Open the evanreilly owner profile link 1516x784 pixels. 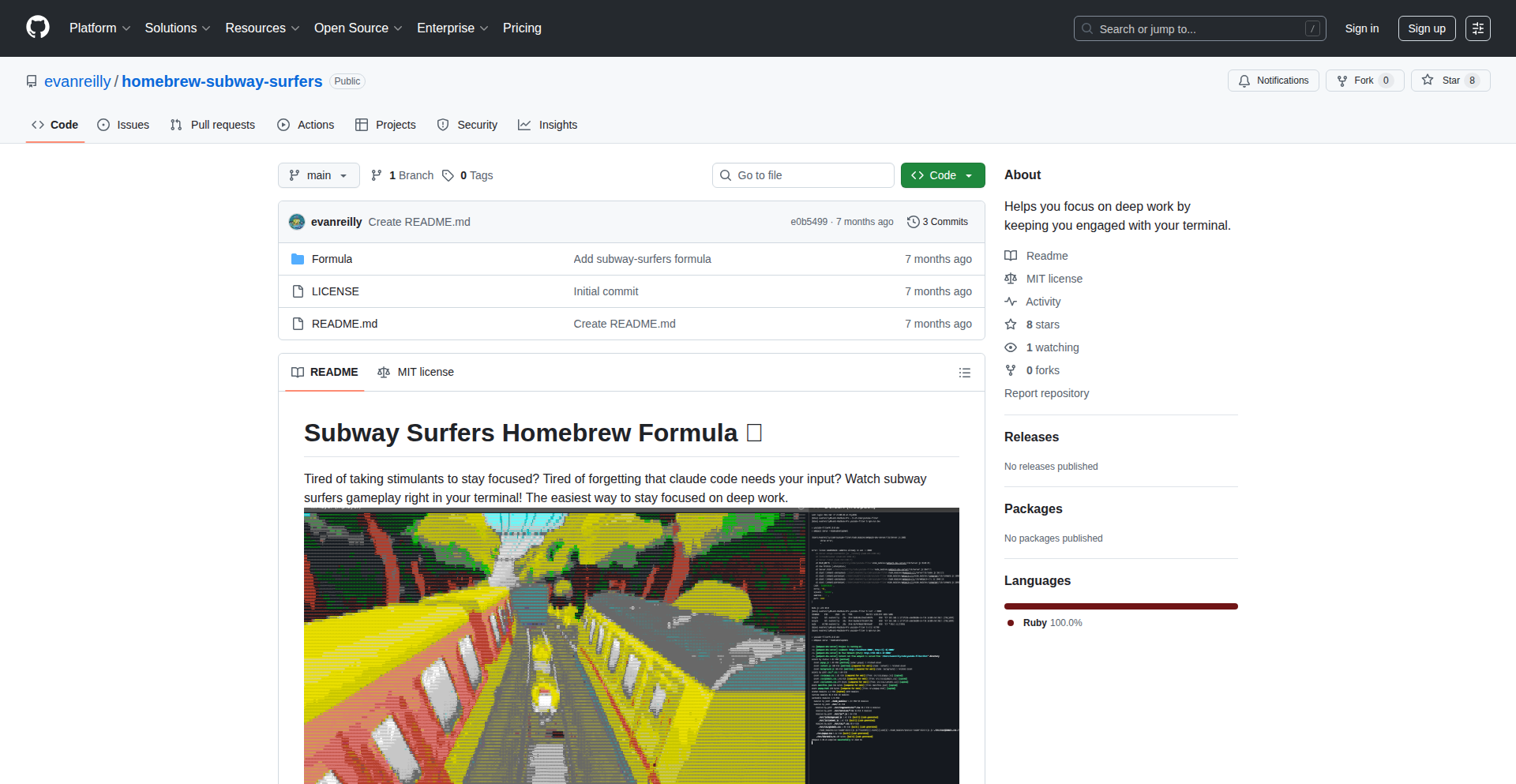[77, 81]
